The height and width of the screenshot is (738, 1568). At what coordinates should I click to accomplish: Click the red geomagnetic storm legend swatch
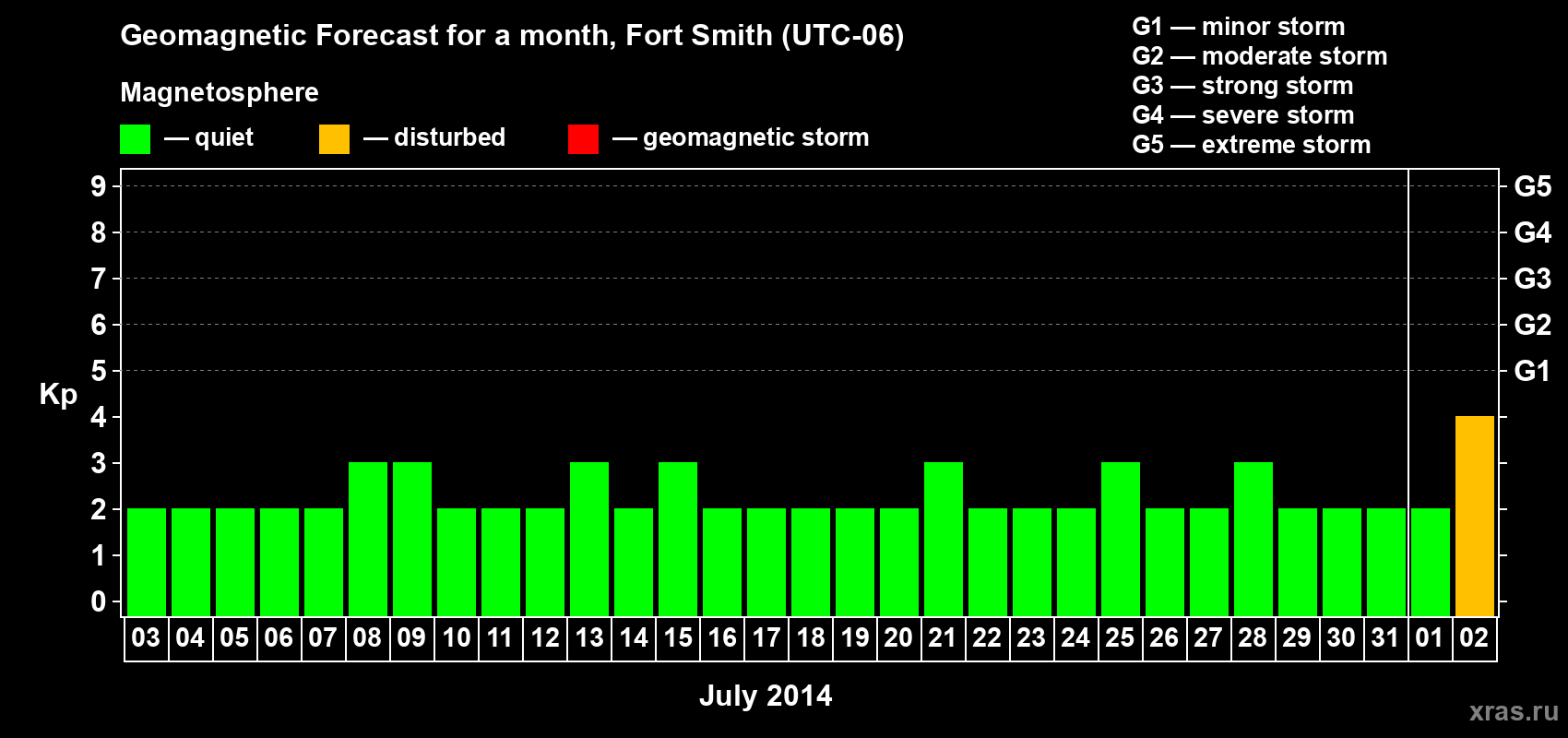coord(583,139)
